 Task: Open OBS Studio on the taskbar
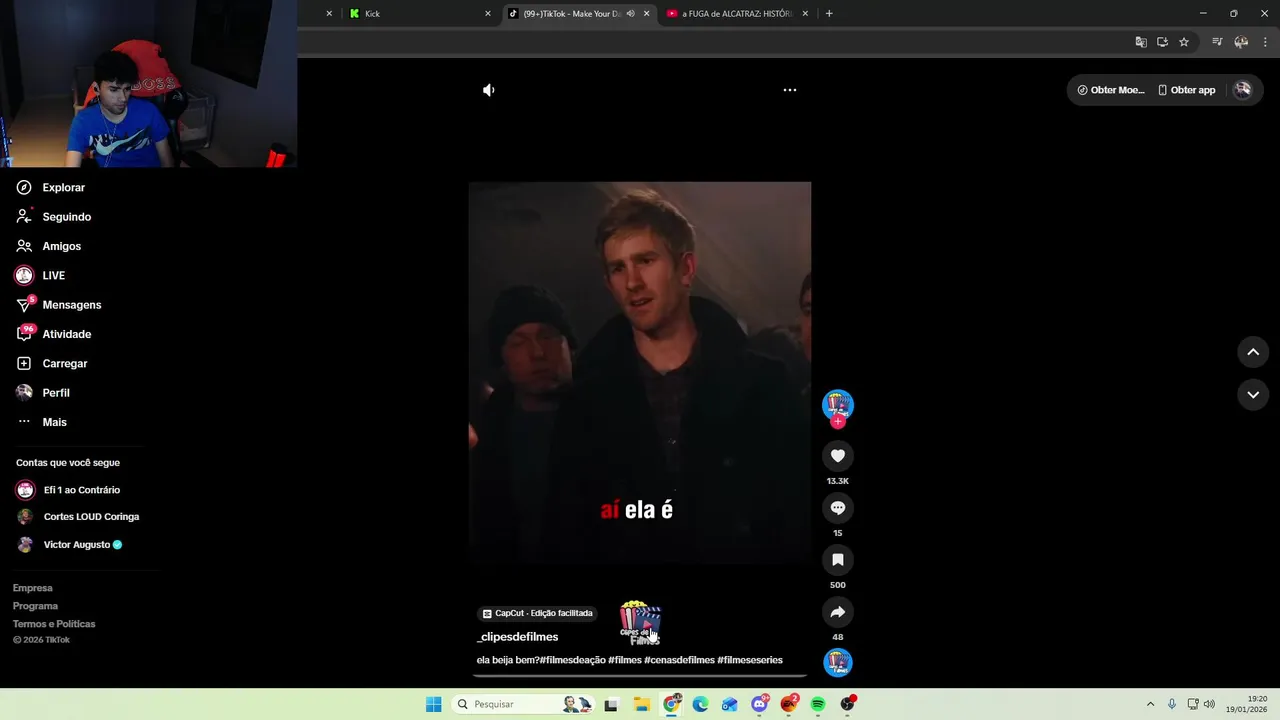(x=848, y=705)
